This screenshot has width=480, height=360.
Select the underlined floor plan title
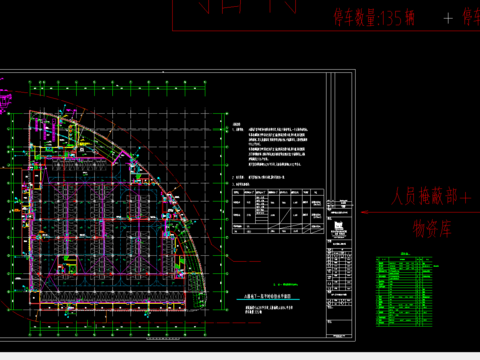[268, 296]
